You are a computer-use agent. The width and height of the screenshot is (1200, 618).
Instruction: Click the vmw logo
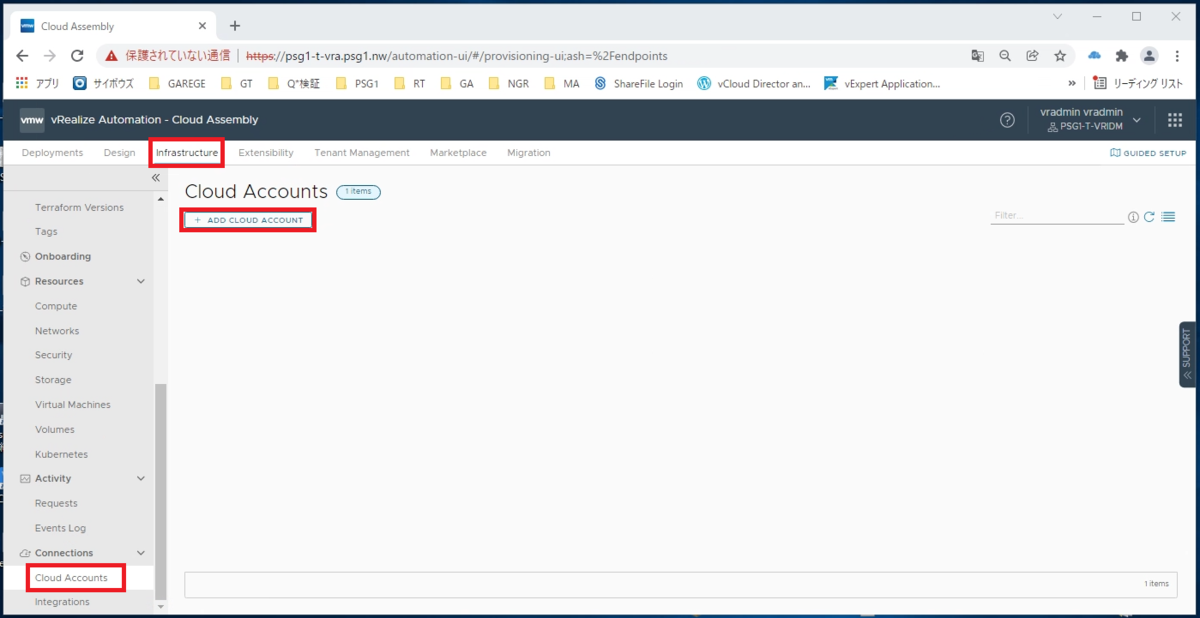(32, 120)
